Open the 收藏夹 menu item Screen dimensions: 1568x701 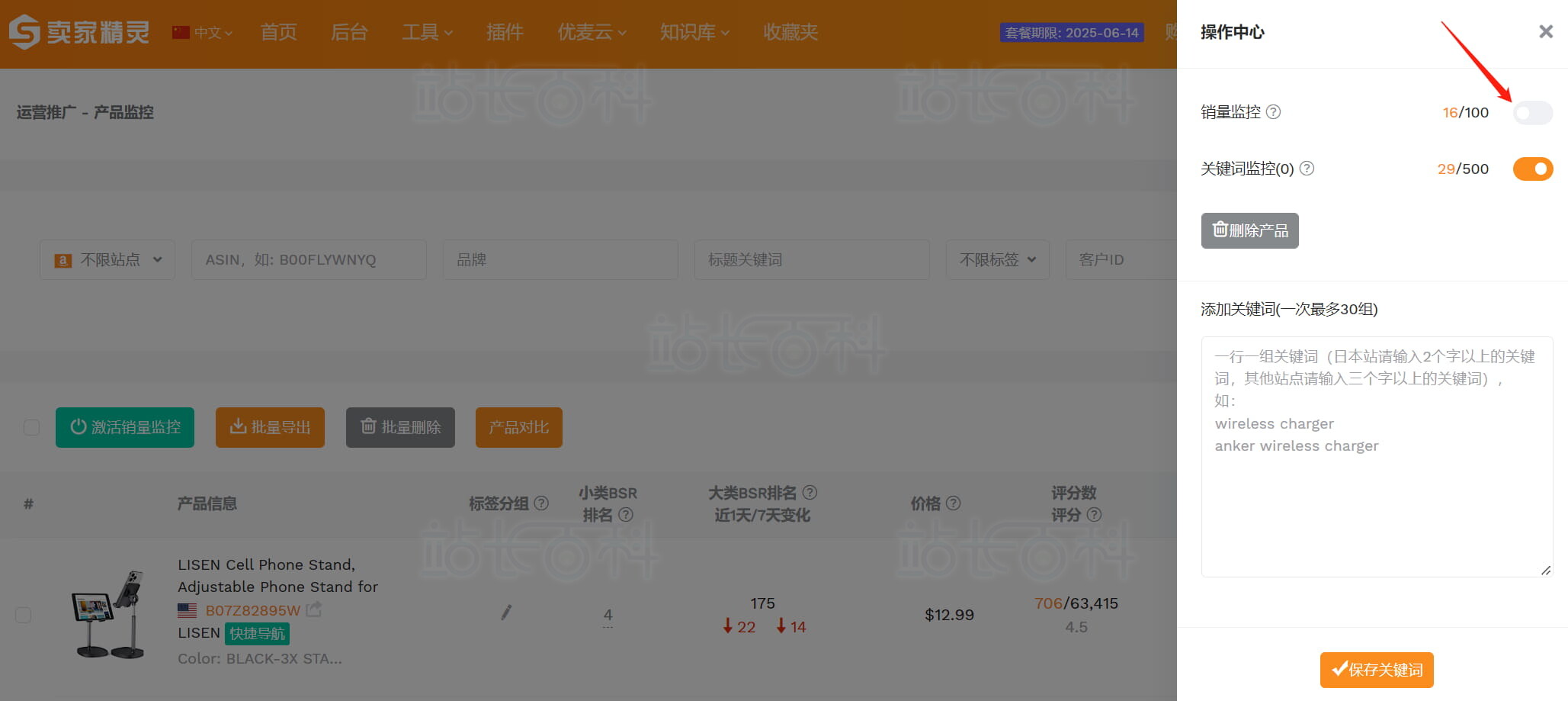(x=790, y=32)
